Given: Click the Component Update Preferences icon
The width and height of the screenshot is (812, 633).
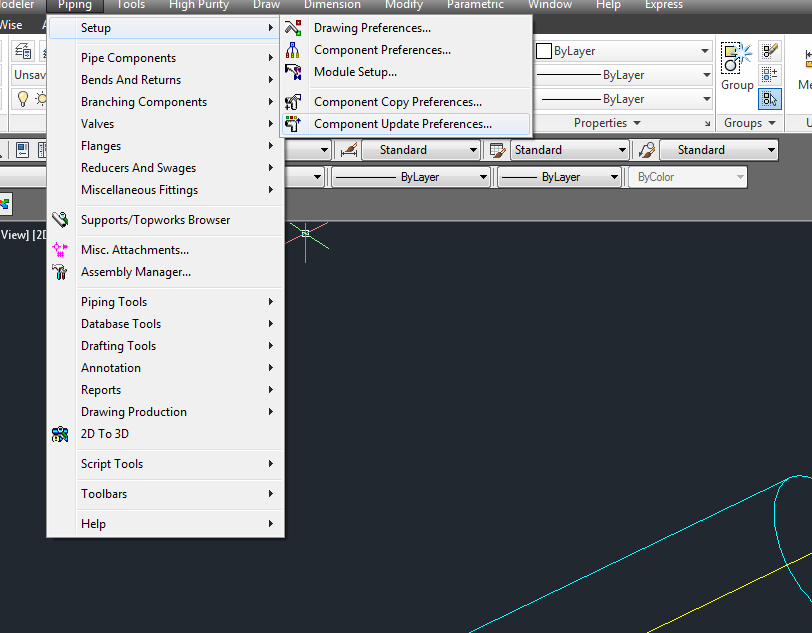Looking at the screenshot, I should (x=293, y=124).
